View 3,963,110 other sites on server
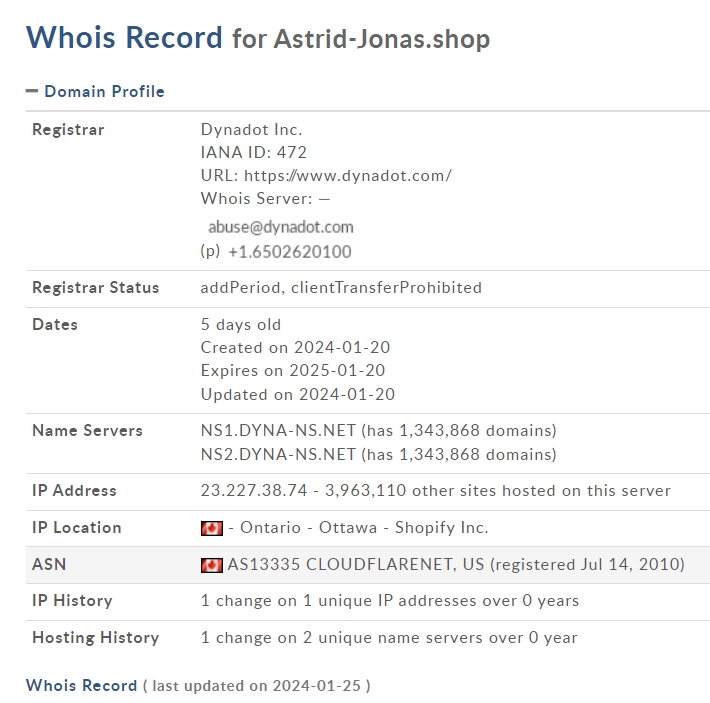Viewport: 710px width, 703px height. click(x=498, y=491)
